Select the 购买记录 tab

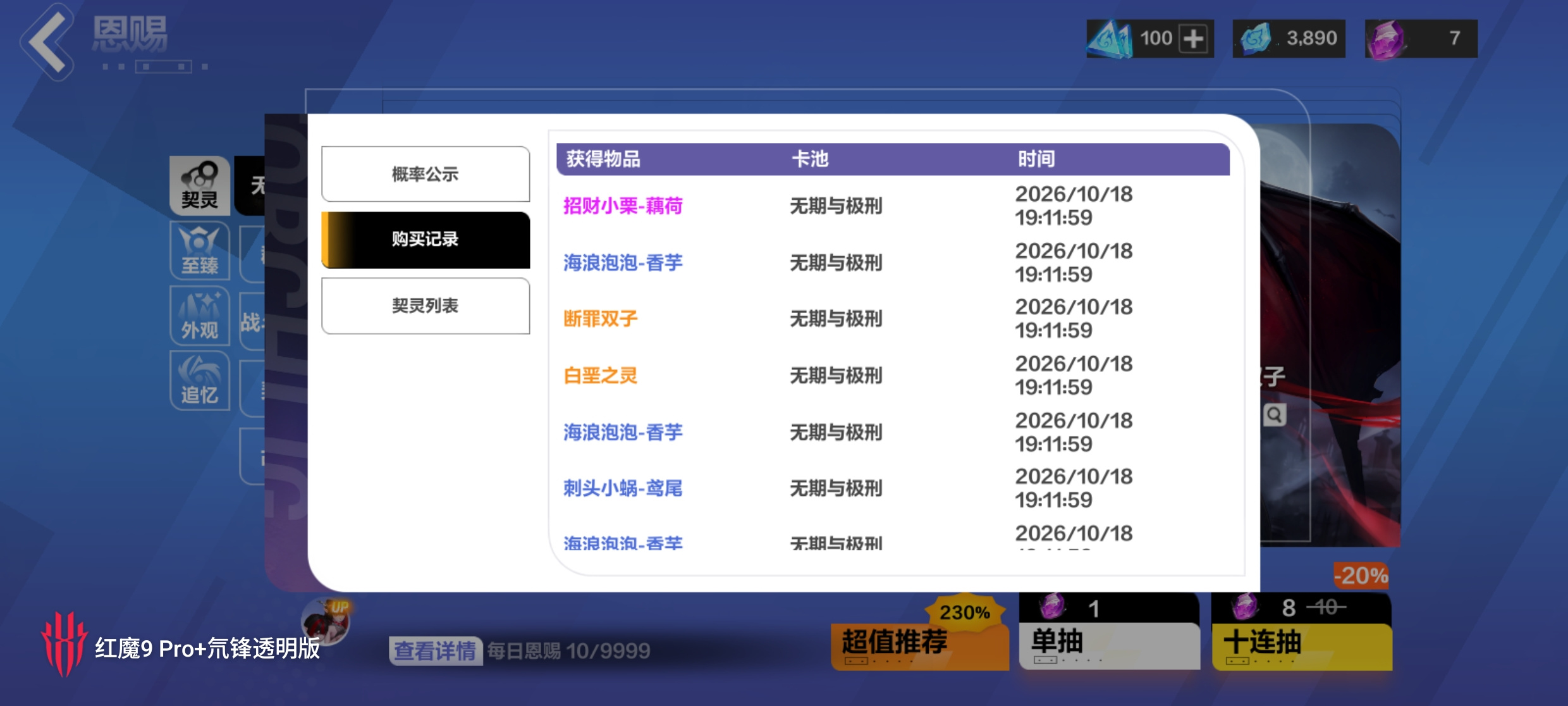tap(426, 239)
